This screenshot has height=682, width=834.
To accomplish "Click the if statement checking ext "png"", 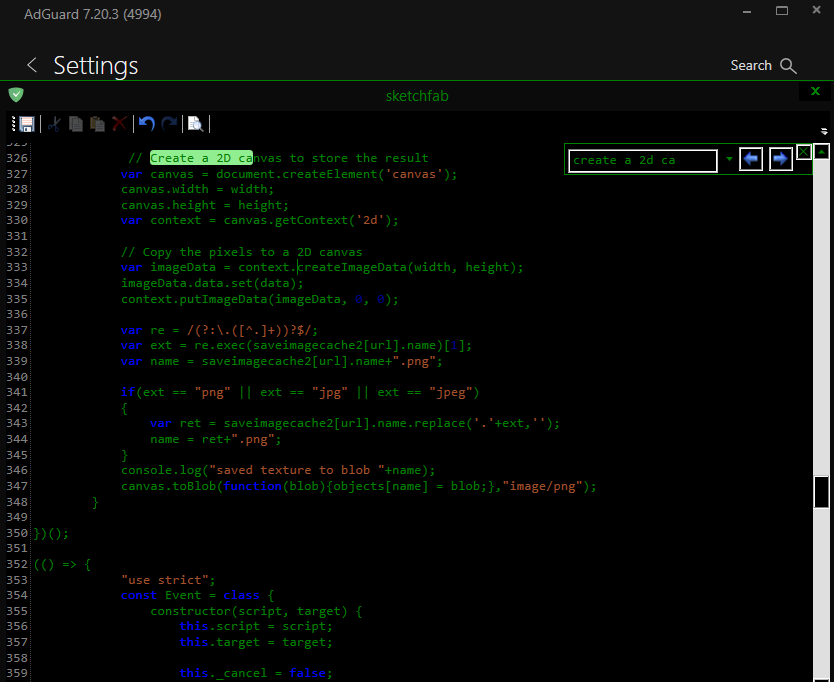I will (x=300, y=392).
